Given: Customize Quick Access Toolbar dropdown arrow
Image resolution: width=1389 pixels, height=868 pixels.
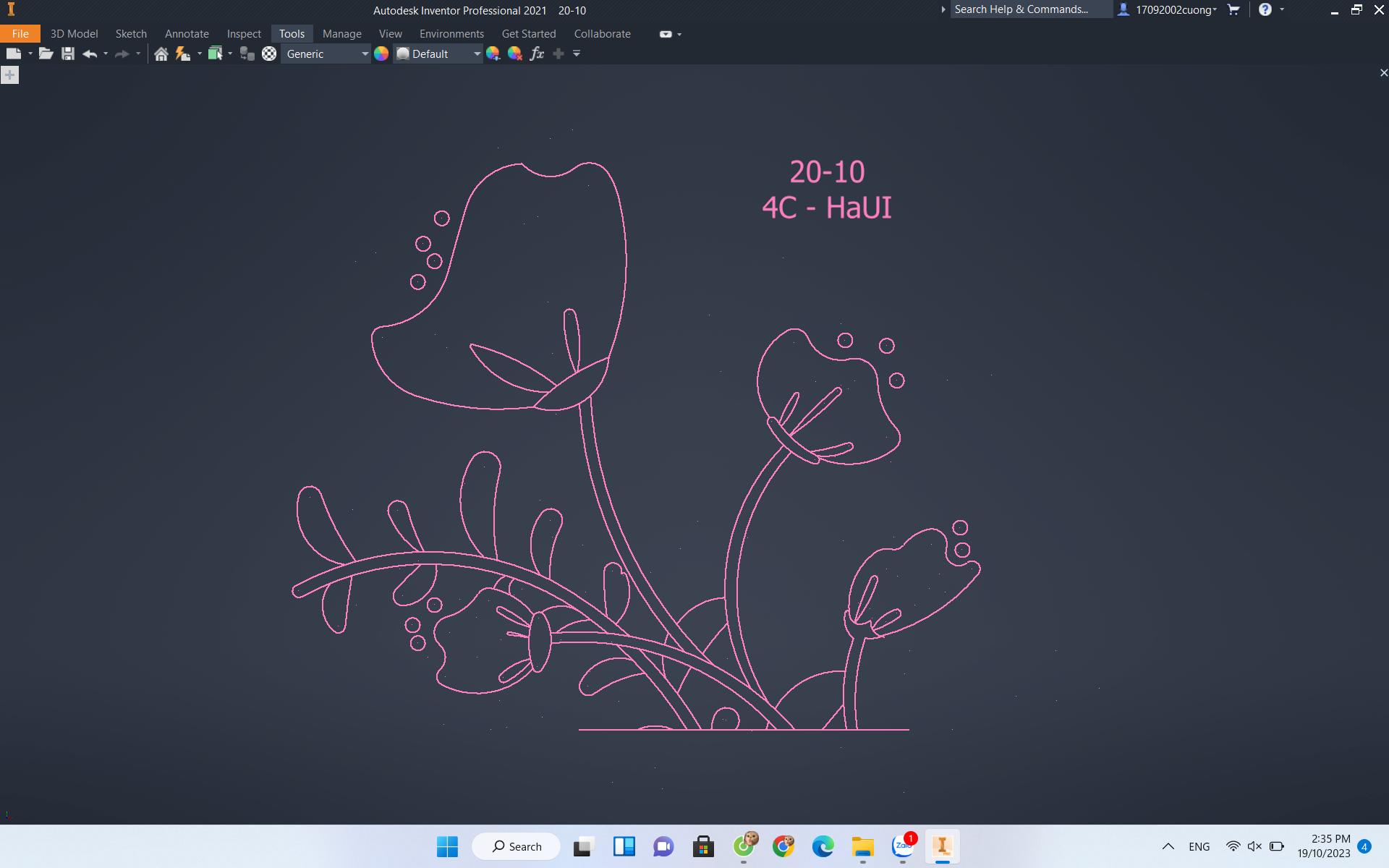Looking at the screenshot, I should click(577, 54).
